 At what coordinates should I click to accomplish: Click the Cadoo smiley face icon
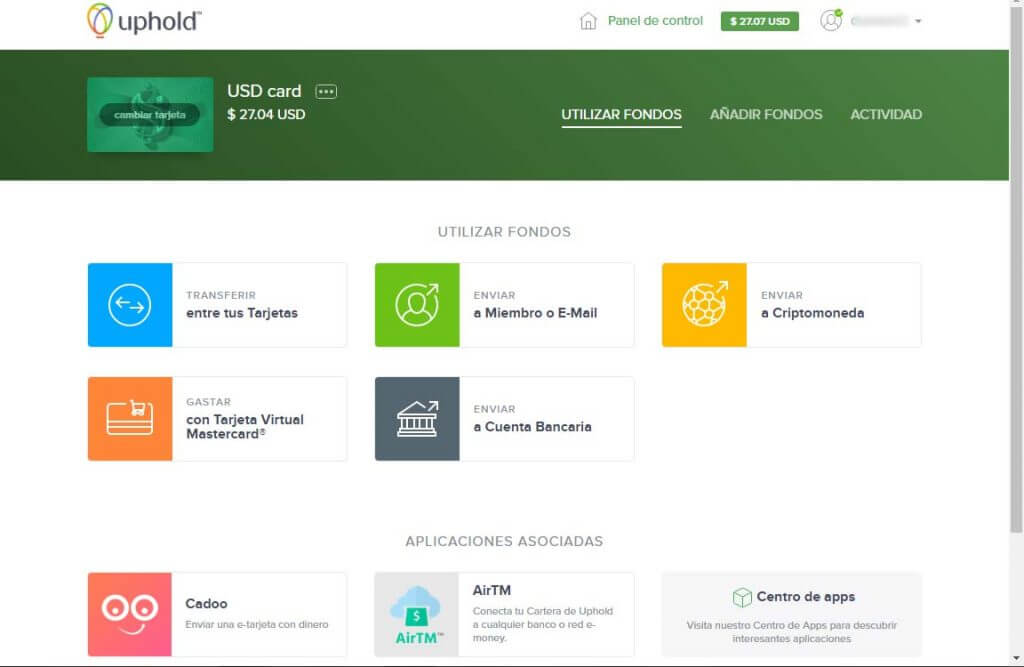pyautogui.click(x=130, y=614)
